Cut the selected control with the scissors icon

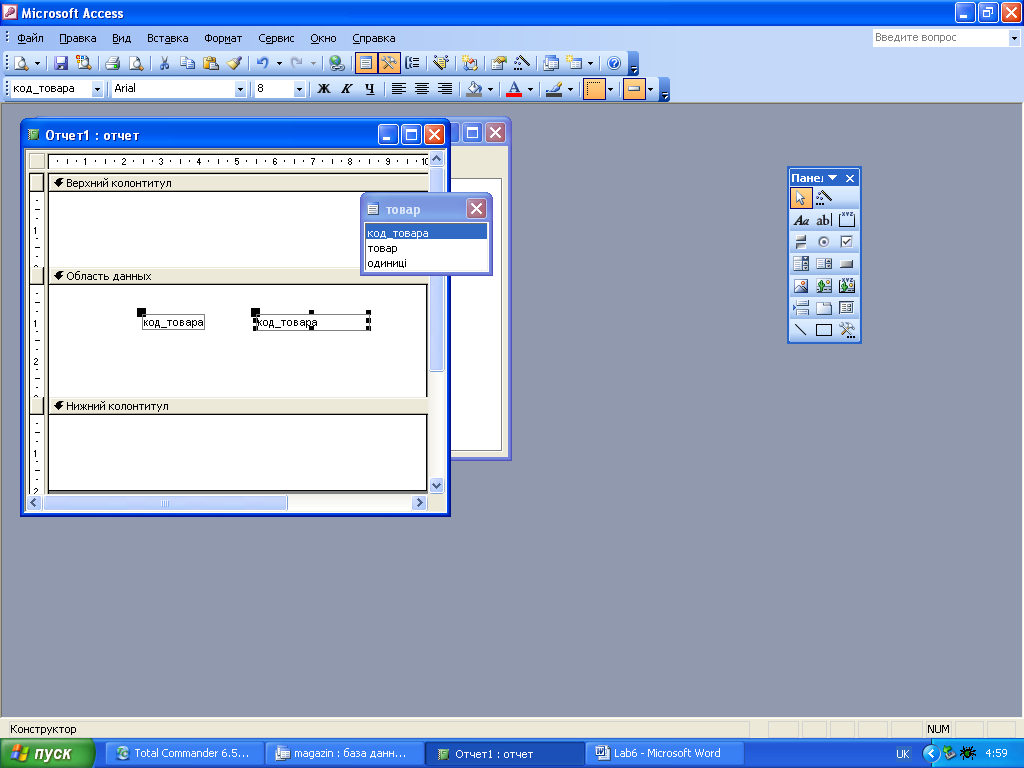pyautogui.click(x=165, y=63)
